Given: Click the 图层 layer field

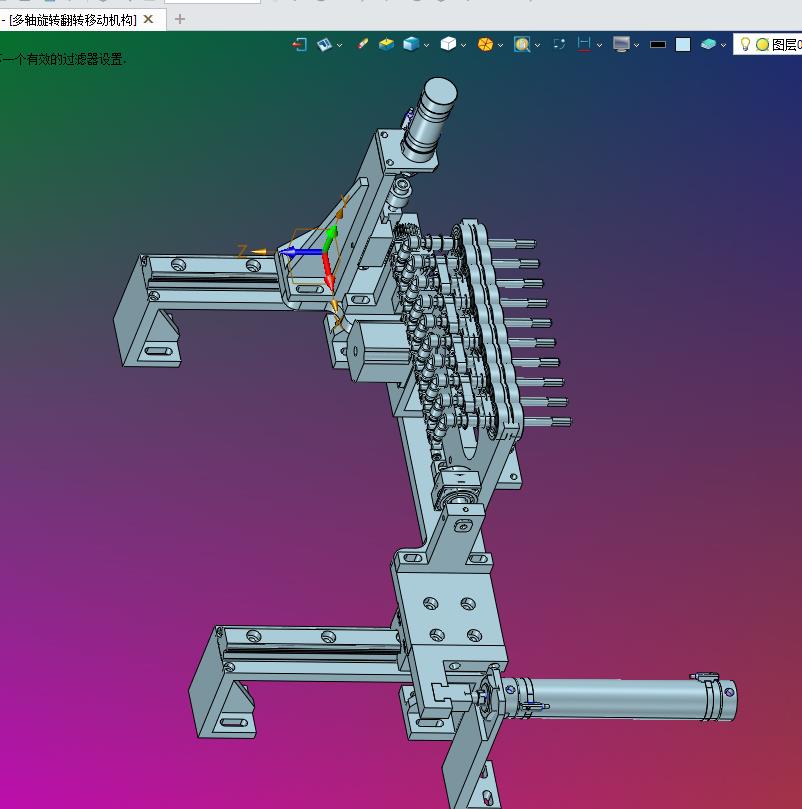Looking at the screenshot, I should point(767,45).
